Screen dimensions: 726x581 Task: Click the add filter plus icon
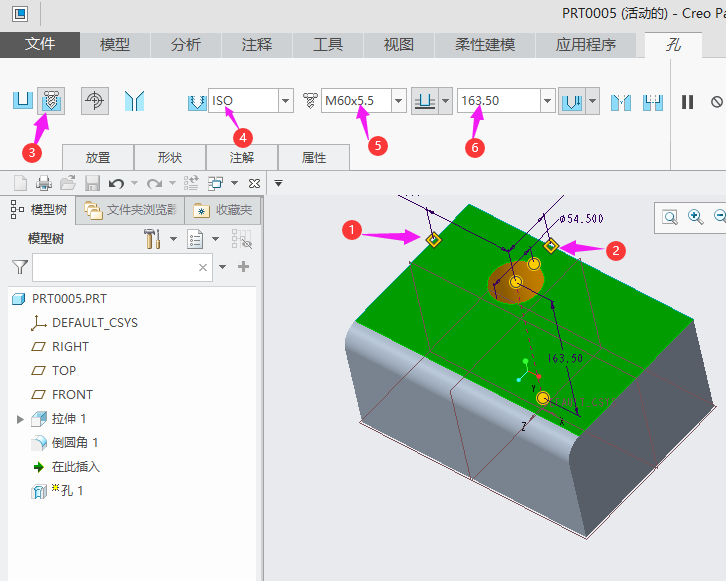[x=244, y=267]
